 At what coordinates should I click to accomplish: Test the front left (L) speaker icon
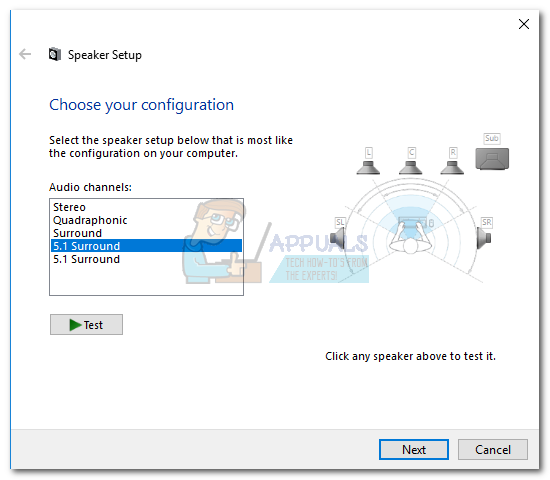pyautogui.click(x=368, y=167)
